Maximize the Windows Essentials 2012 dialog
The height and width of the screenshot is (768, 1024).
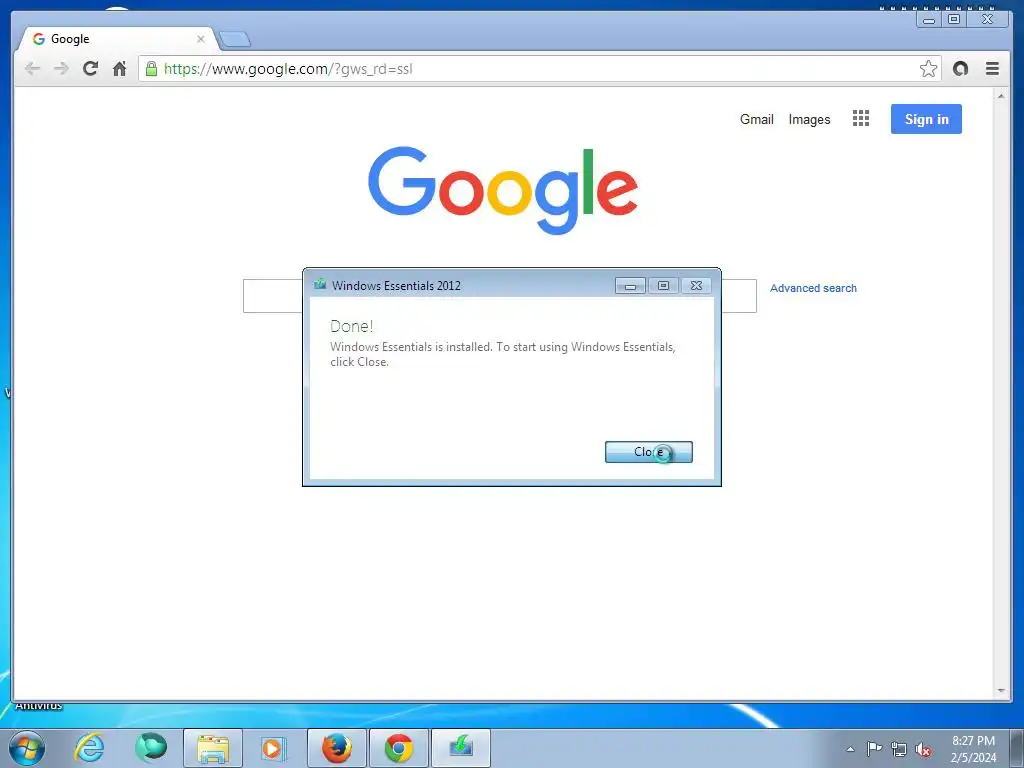[663, 286]
